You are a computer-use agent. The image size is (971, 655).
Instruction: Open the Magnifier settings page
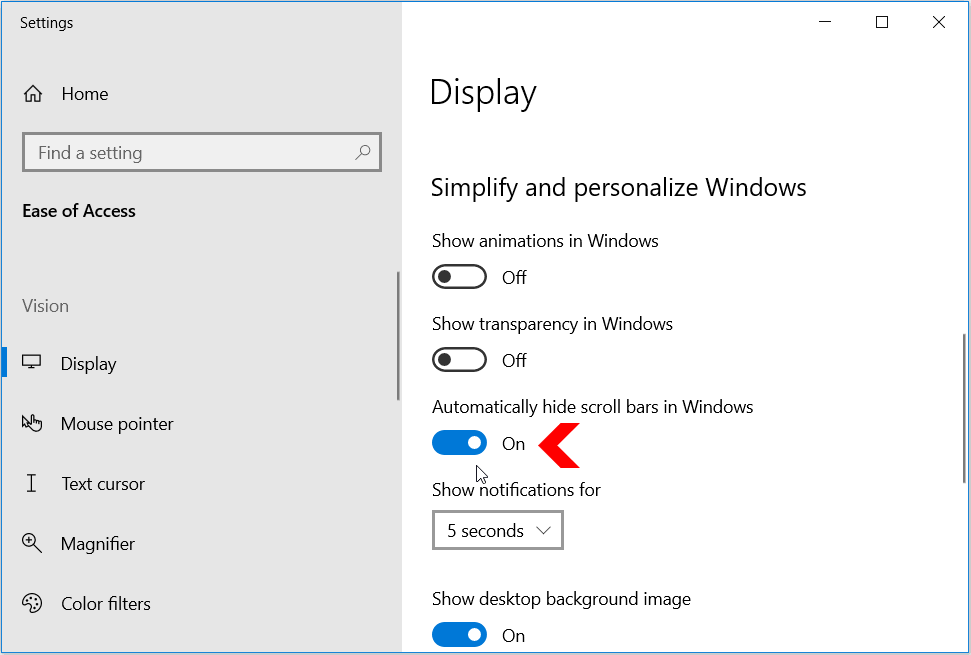[x=98, y=544]
